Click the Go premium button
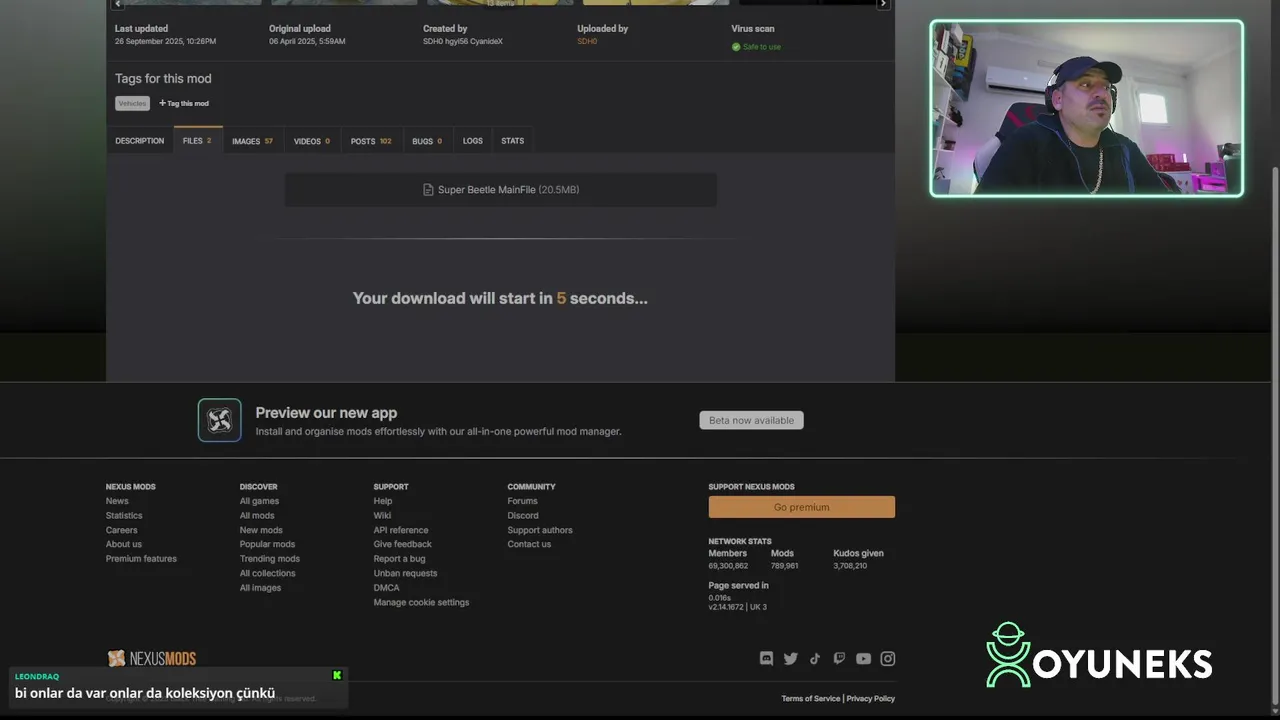The height and width of the screenshot is (720, 1280). [802, 507]
